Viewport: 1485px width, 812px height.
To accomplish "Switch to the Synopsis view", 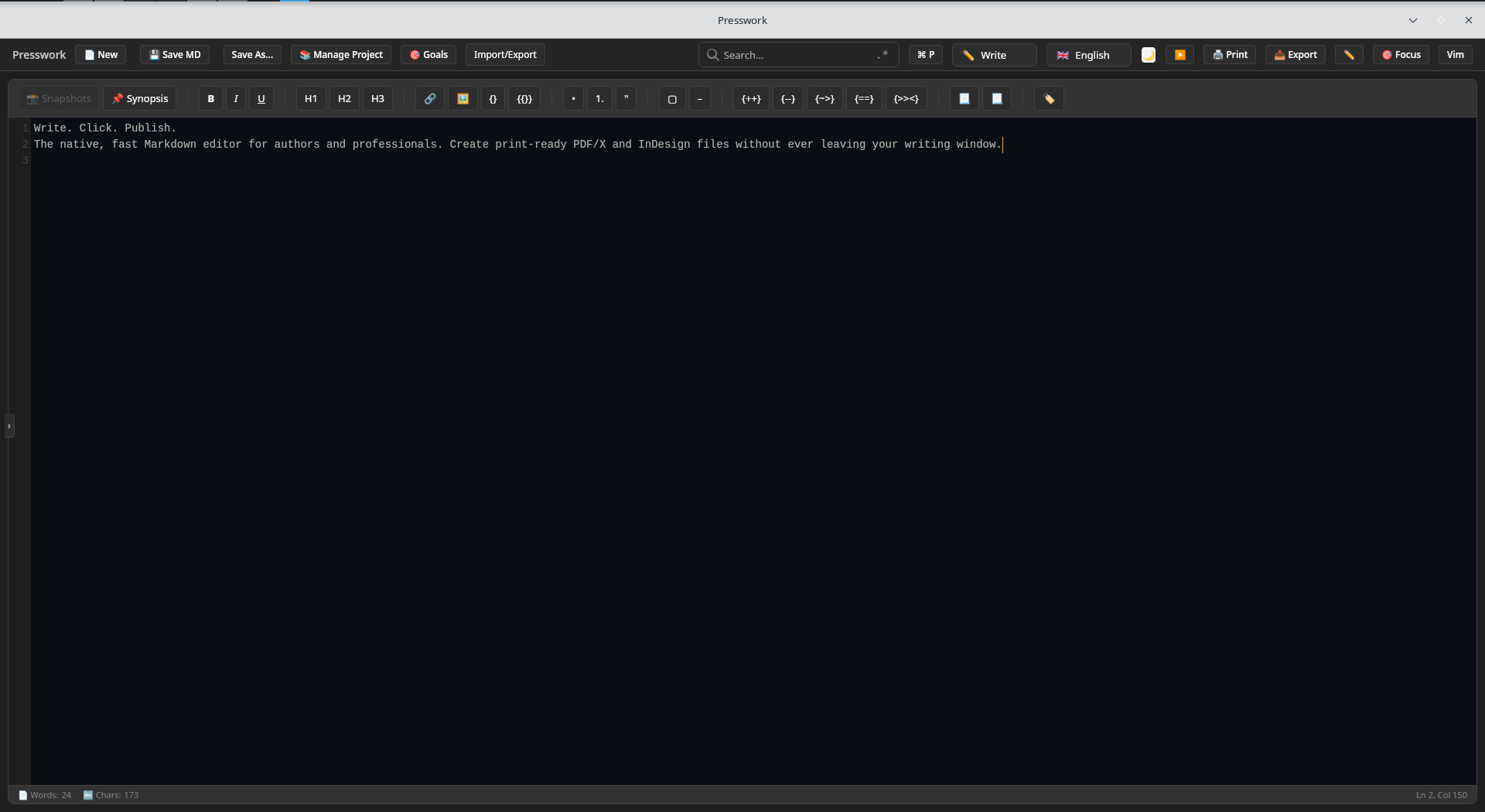I will (x=140, y=98).
